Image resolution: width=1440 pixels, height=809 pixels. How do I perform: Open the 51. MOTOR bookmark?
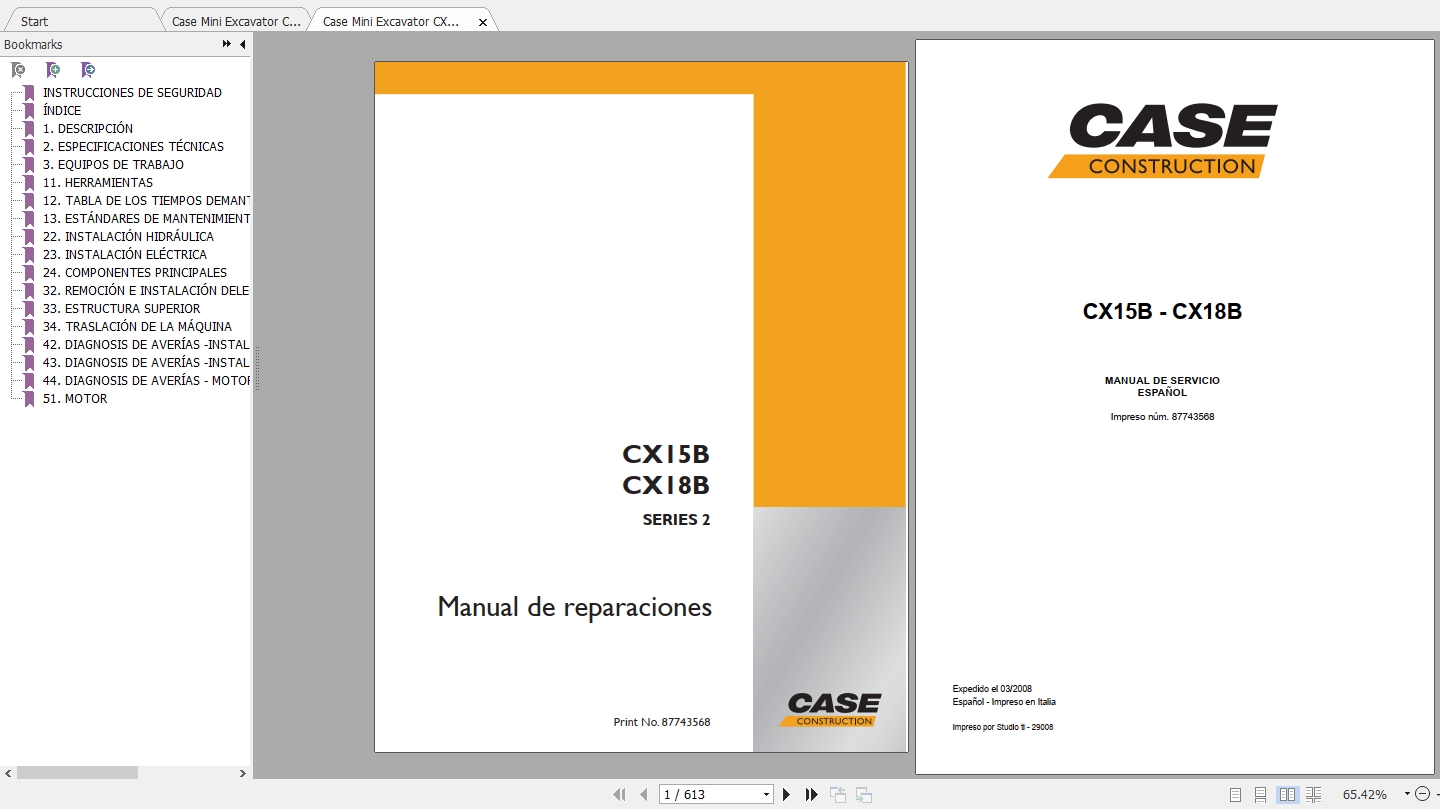75,399
